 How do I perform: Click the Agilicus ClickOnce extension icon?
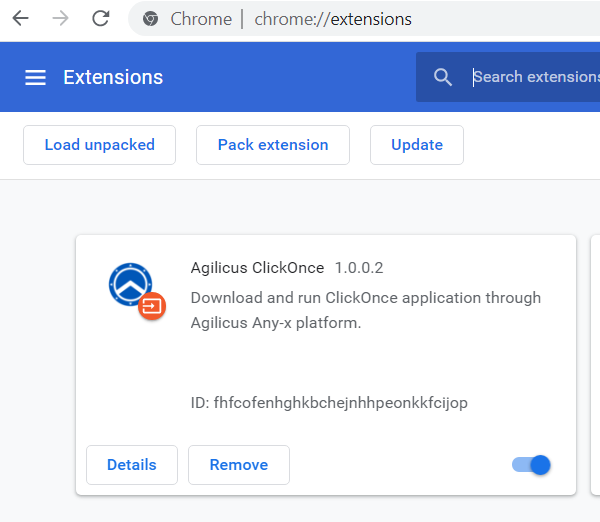coord(137,291)
